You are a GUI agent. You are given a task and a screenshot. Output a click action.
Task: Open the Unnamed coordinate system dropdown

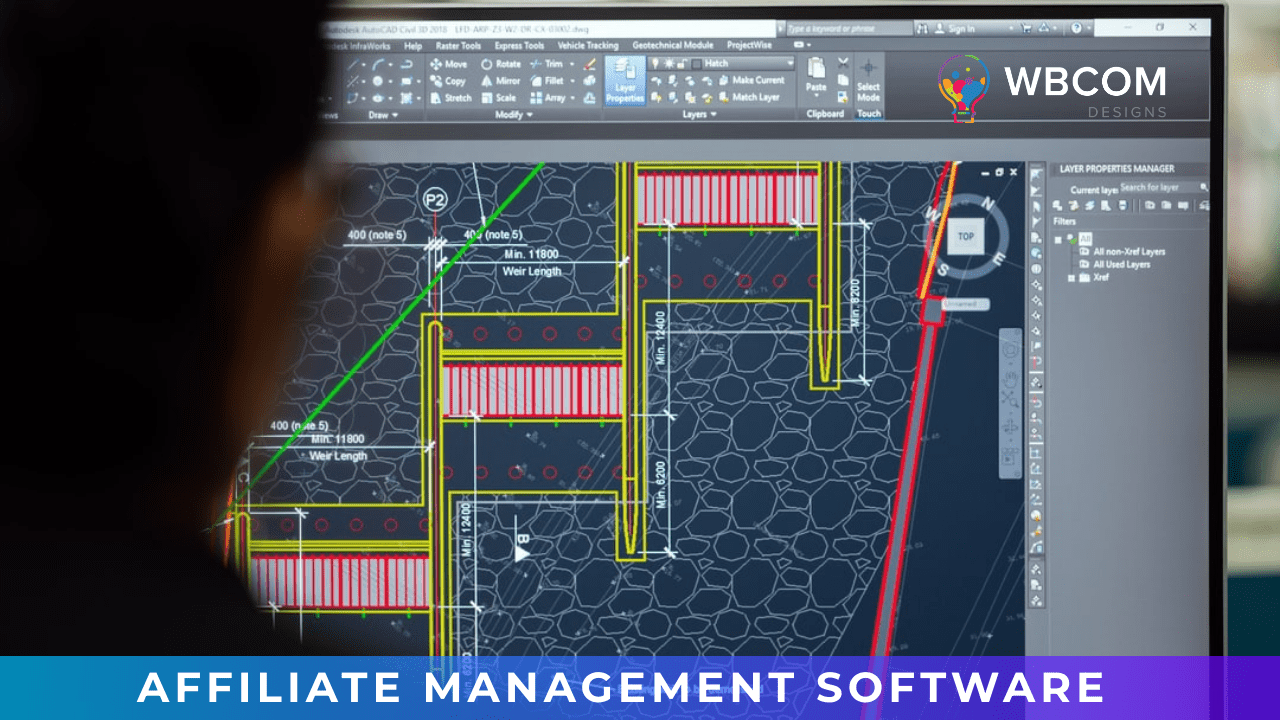pos(966,304)
